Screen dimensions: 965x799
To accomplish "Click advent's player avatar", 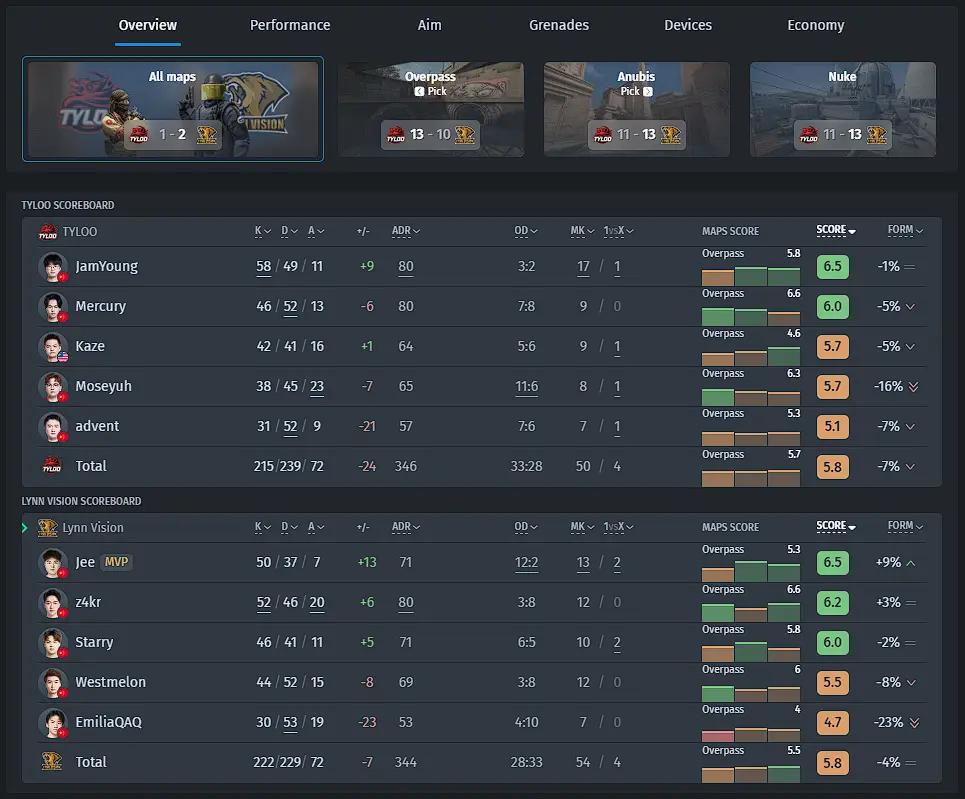I will click(53, 427).
